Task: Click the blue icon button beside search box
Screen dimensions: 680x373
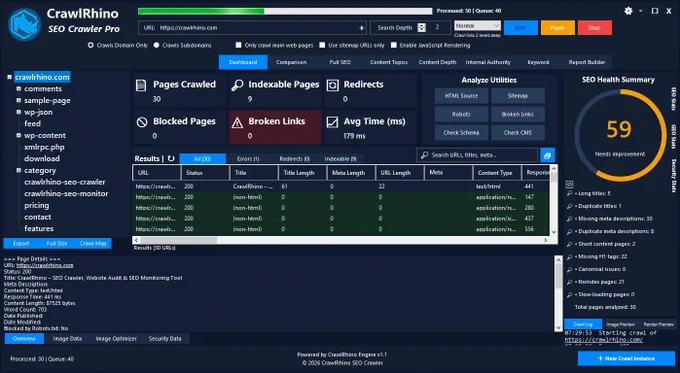Action: (547, 155)
